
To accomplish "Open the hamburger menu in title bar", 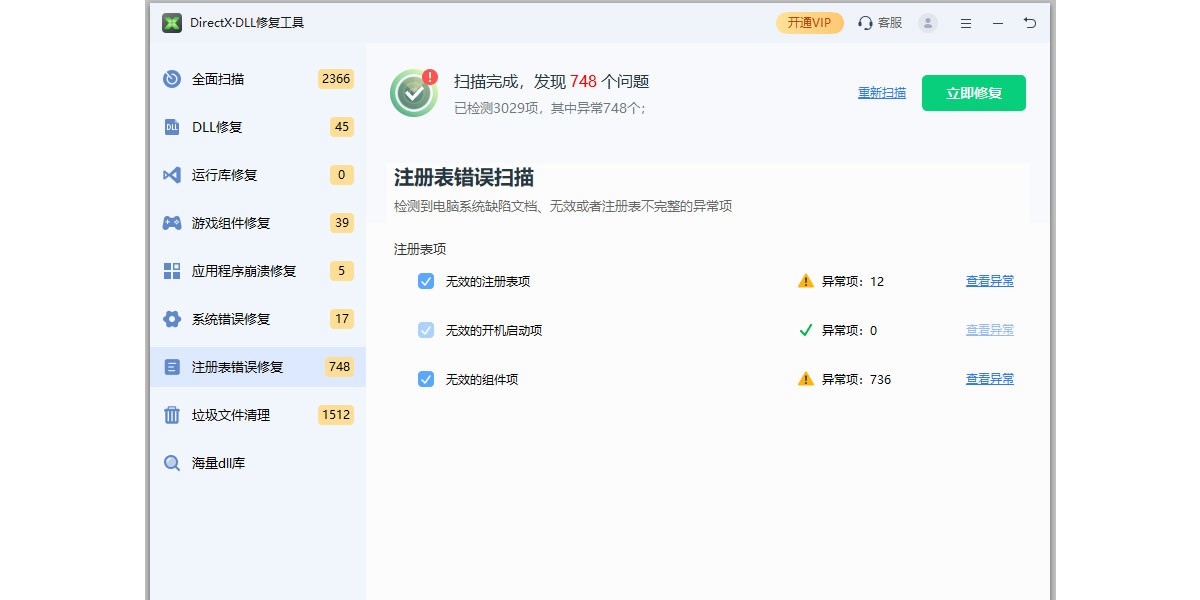I will click(965, 23).
